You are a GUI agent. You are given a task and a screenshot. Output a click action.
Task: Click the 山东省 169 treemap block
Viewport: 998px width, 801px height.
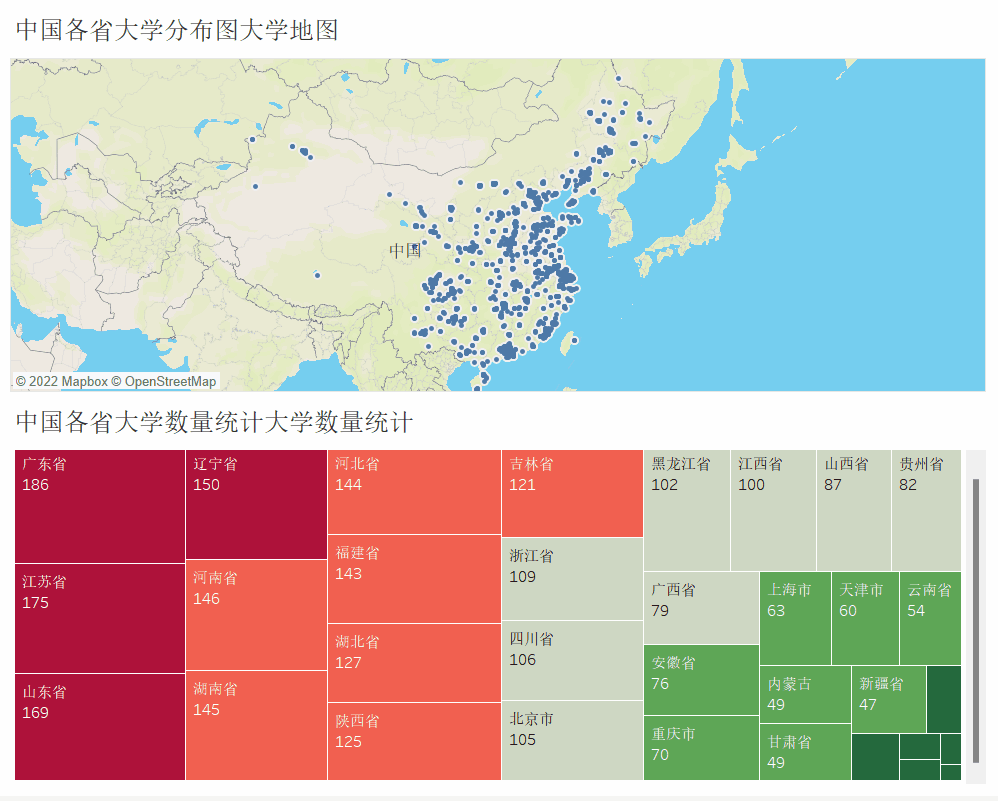[x=100, y=727]
